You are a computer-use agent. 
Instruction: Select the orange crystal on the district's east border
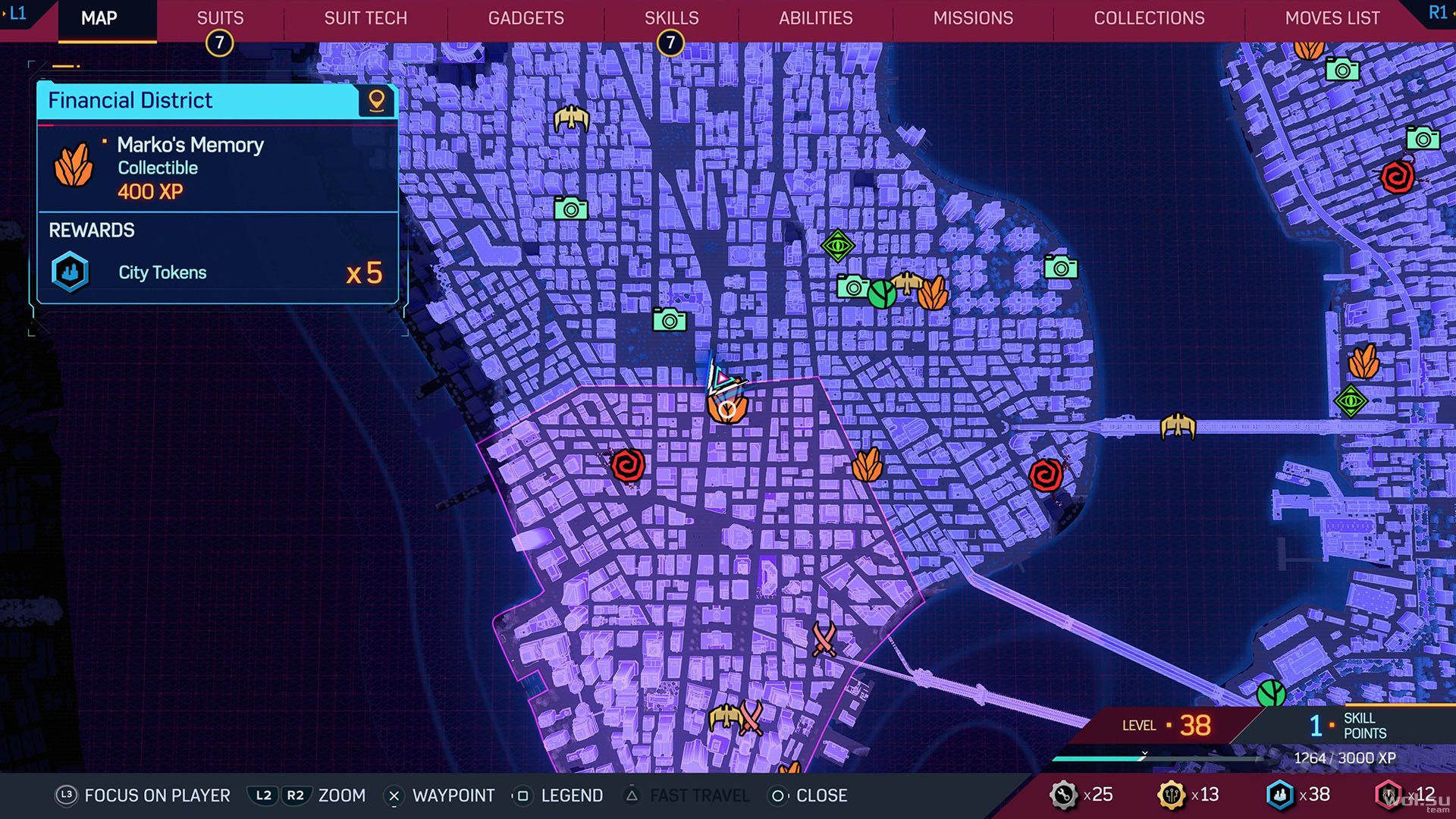tap(868, 464)
